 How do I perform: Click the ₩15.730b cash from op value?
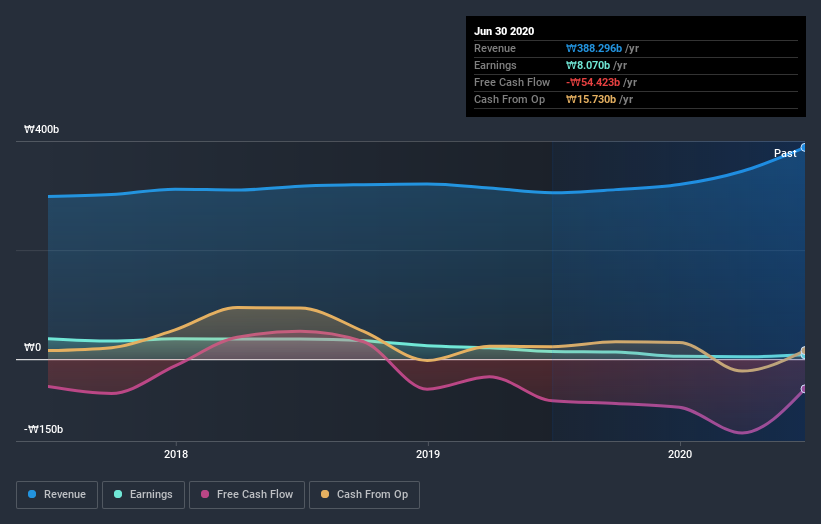591,99
